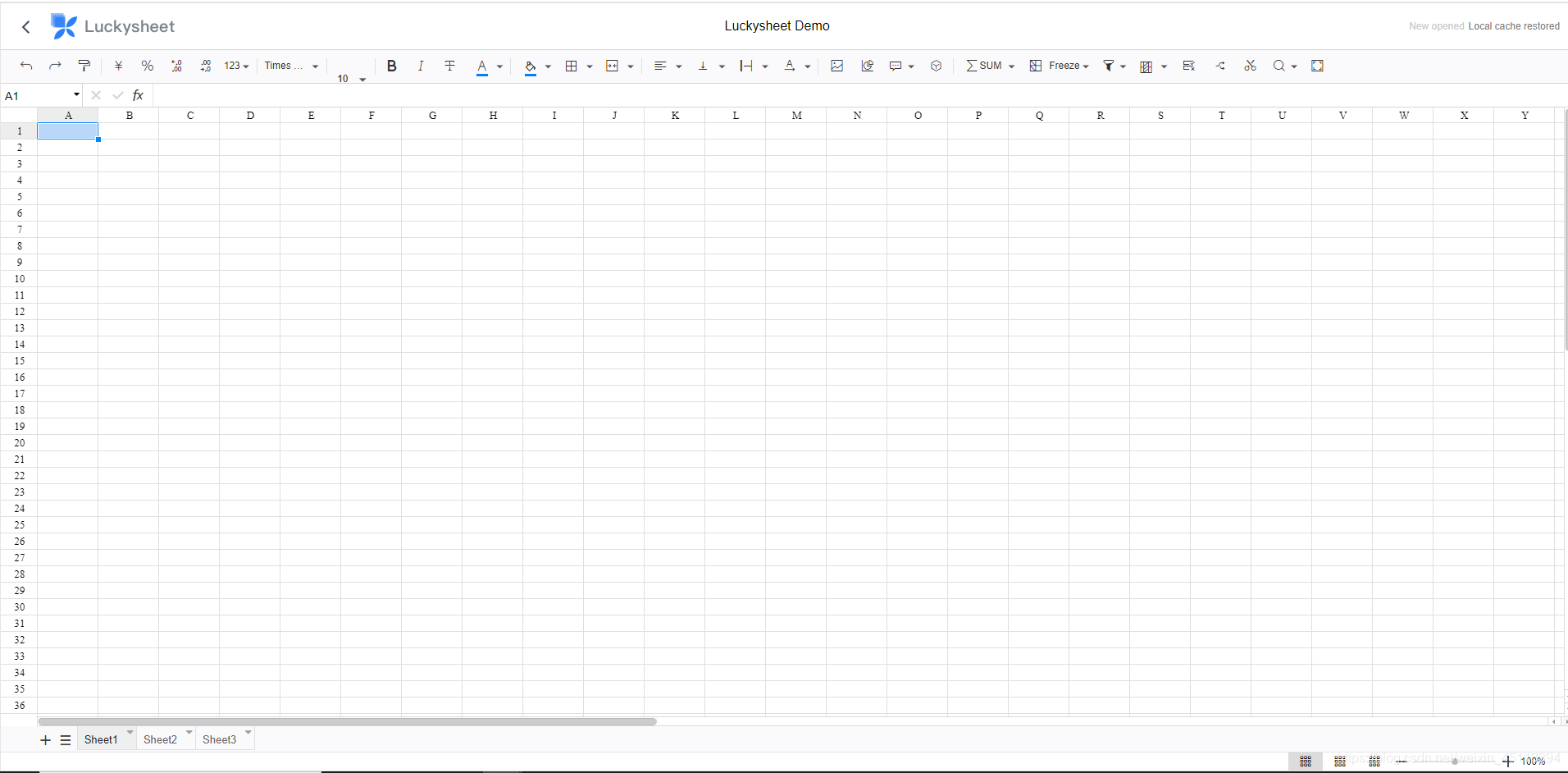Increase decimal places with the toolbar icon
The width and height of the screenshot is (1568, 773).
pos(205,66)
